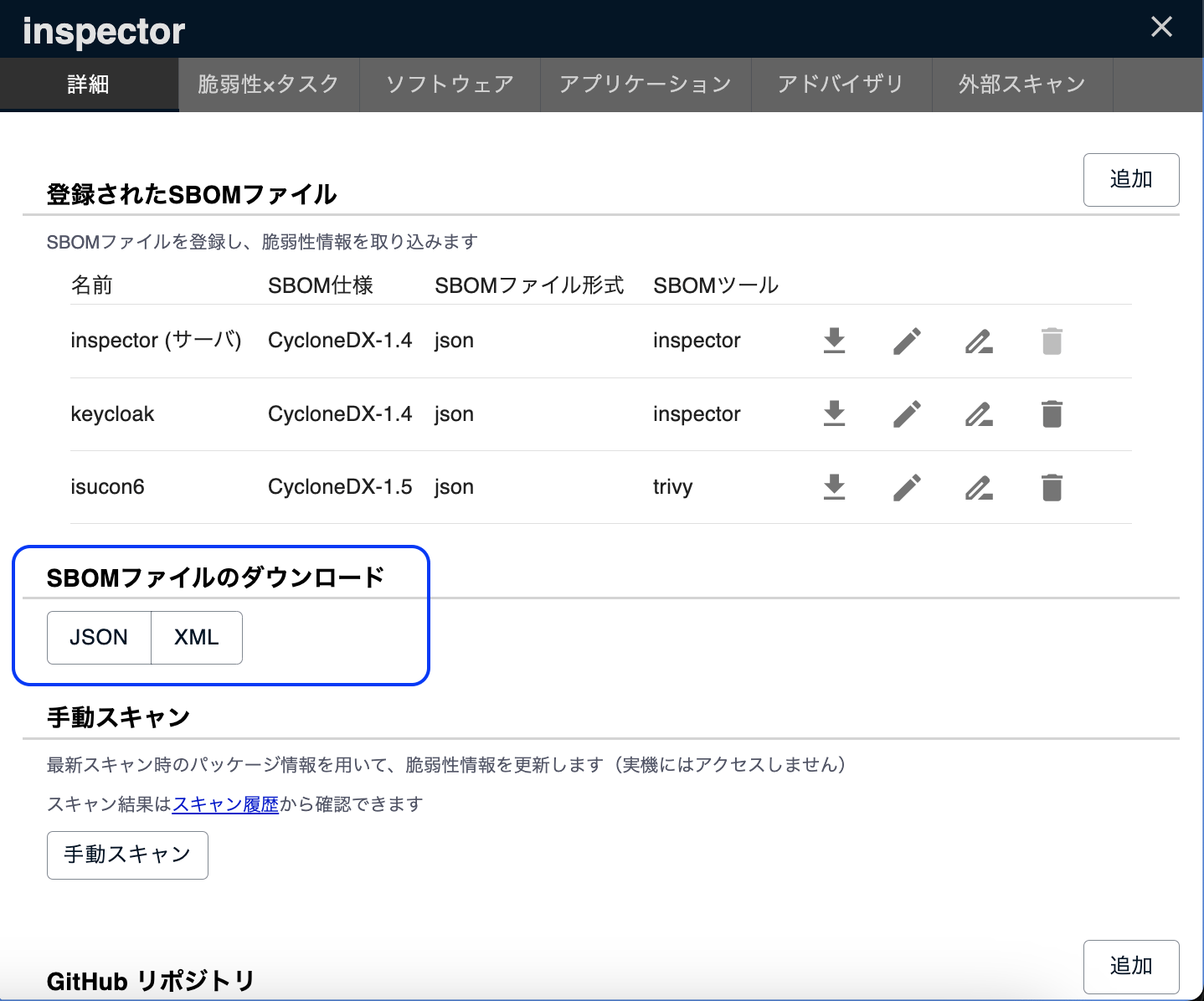The height and width of the screenshot is (1001, 1204).
Task: Download the inspector (サーバ) SBOM file
Action: tap(834, 341)
